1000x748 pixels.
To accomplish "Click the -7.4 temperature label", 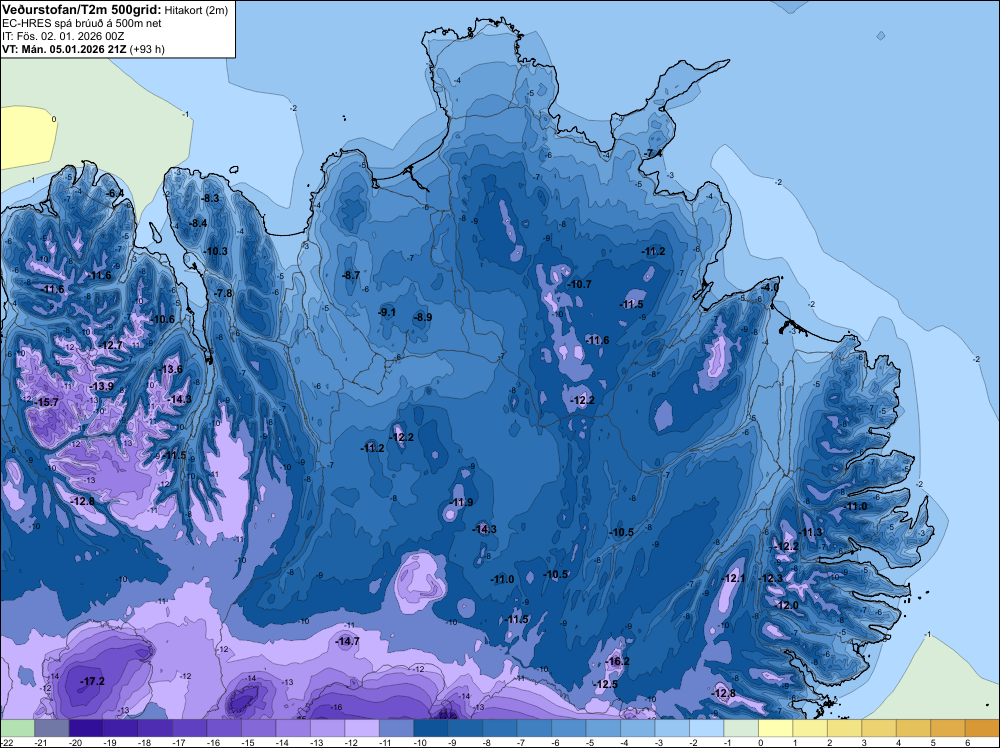I will click(x=652, y=154).
